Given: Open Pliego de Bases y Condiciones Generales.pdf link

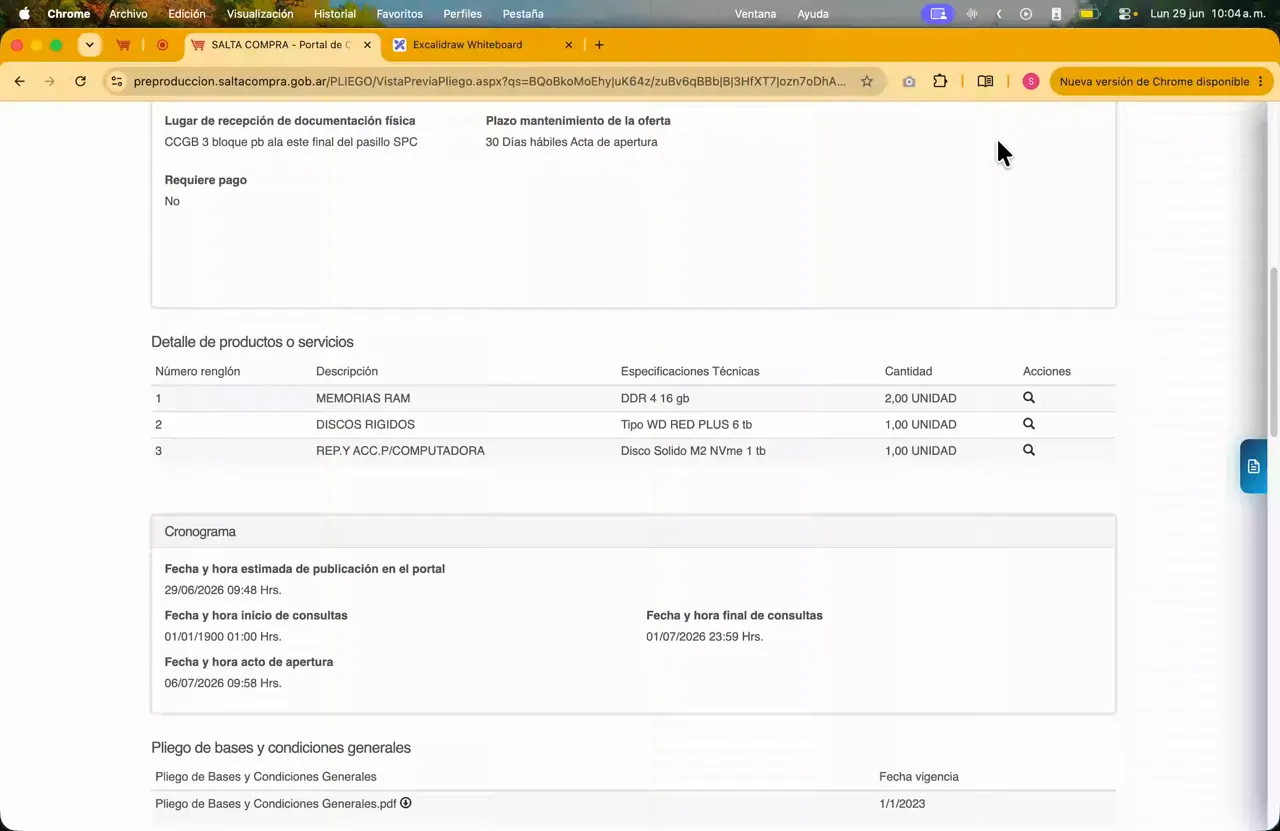Looking at the screenshot, I should coord(276,804).
